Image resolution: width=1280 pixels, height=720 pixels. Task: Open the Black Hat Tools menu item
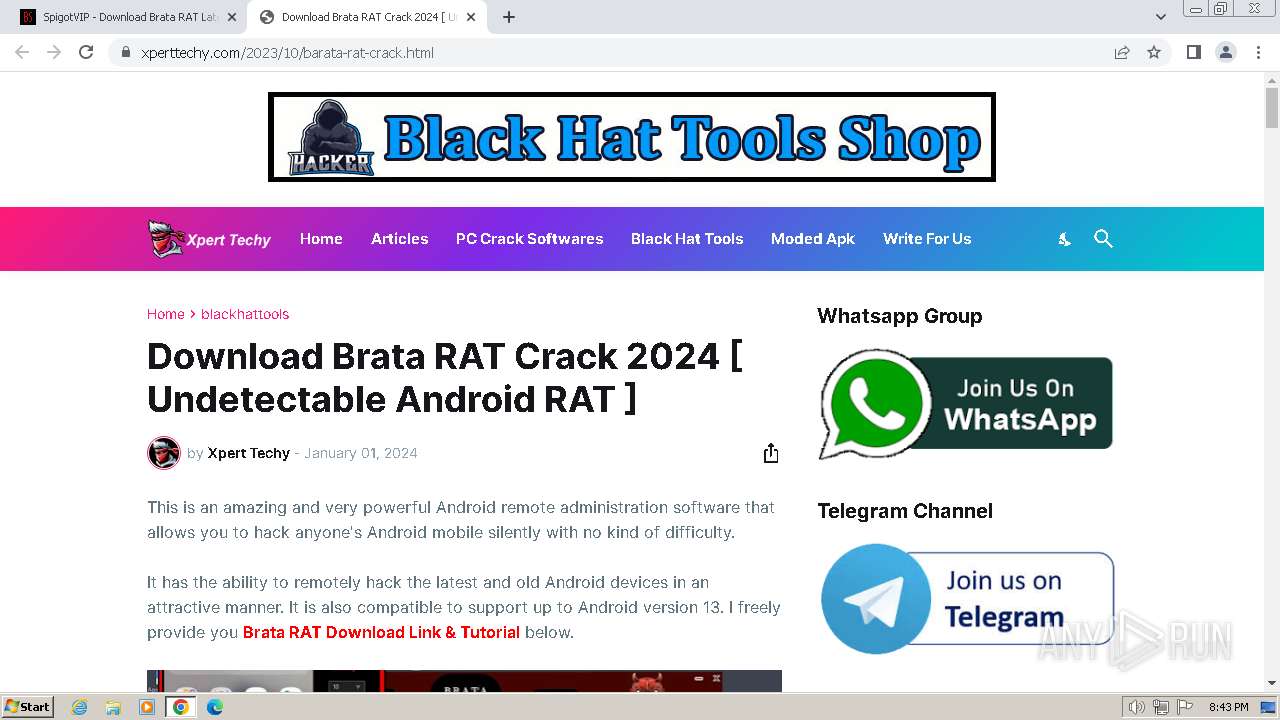click(687, 239)
